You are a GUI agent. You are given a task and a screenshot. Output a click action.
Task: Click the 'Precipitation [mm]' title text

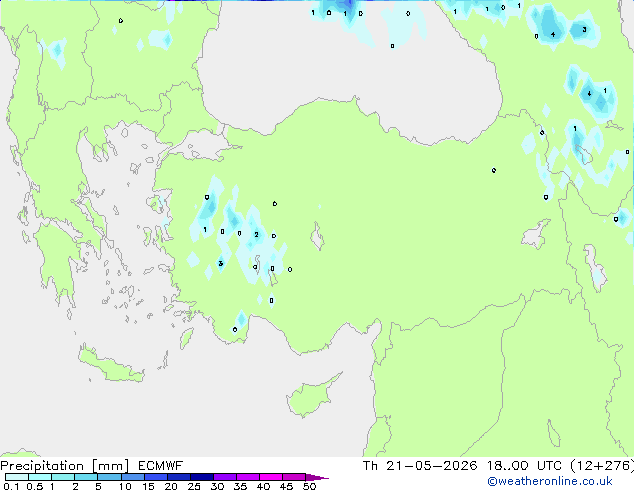click(x=65, y=466)
